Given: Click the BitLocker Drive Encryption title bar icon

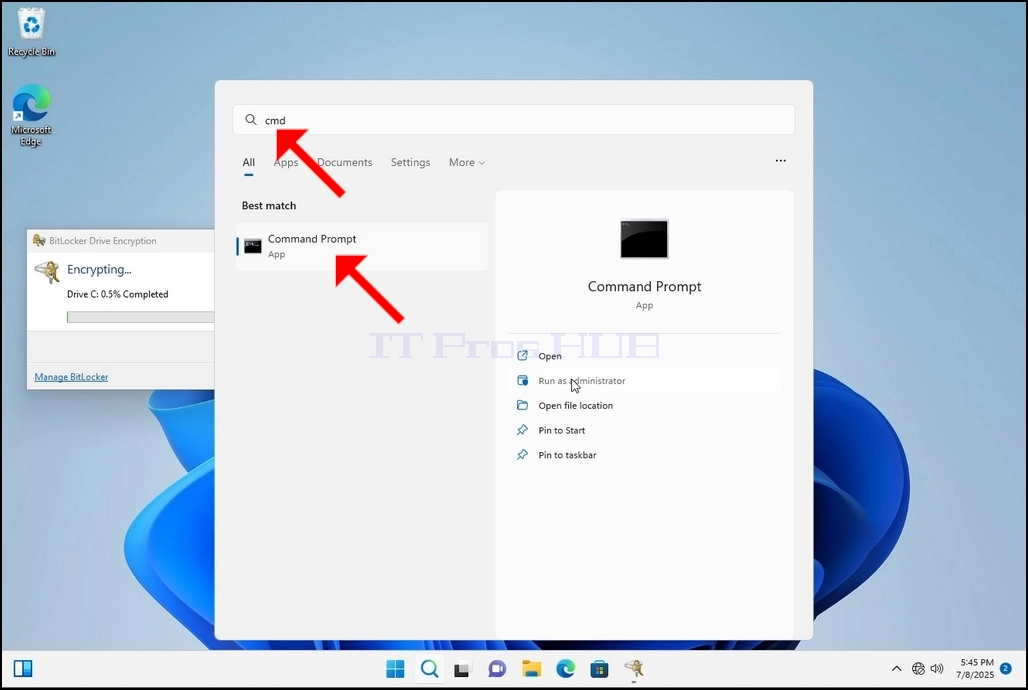Looking at the screenshot, I should coord(39,241).
